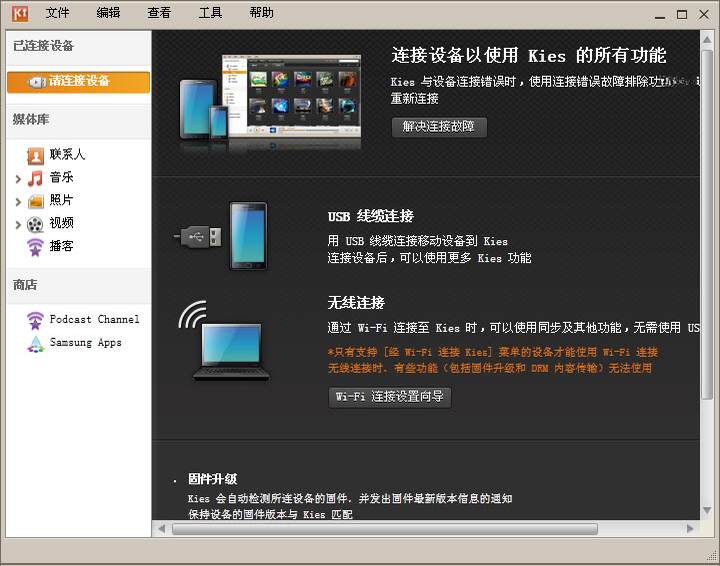Open Samsung Apps store link
This screenshot has width=720, height=566.
85,342
